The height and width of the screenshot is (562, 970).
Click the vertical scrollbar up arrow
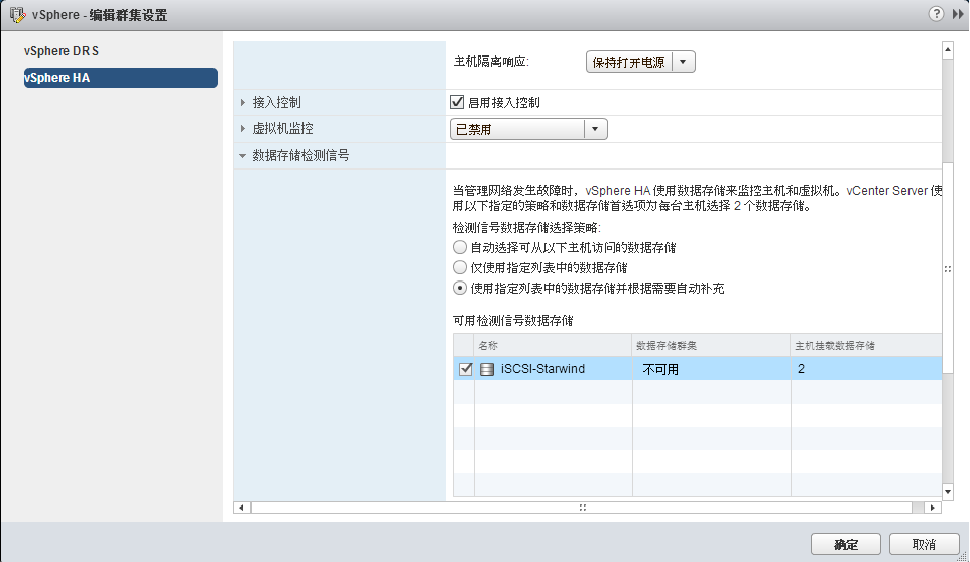(x=948, y=50)
